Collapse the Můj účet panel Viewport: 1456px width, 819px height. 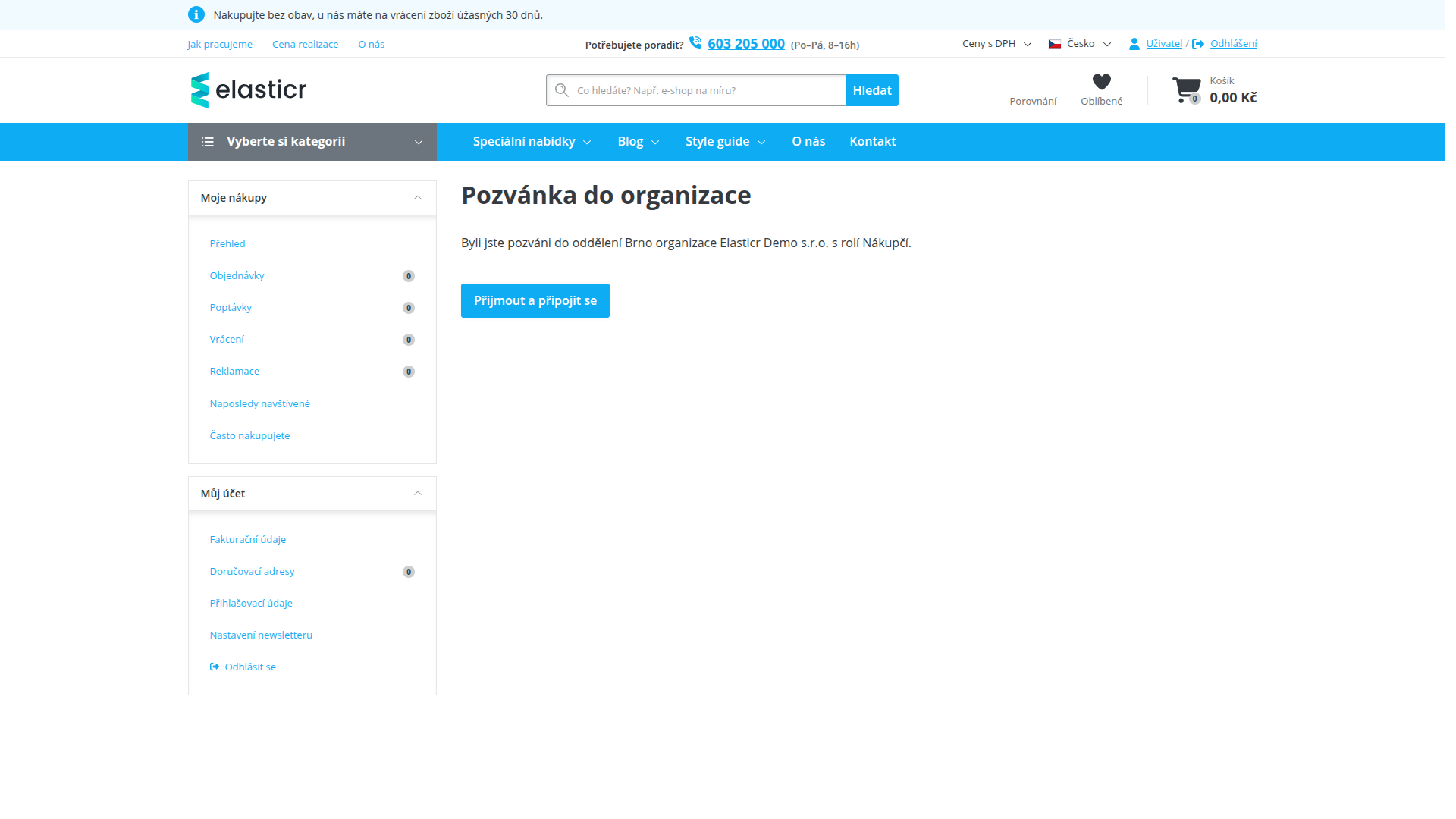coord(417,494)
